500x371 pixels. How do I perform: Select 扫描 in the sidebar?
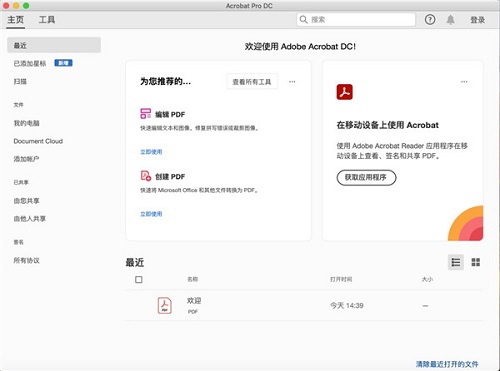[x=20, y=81]
